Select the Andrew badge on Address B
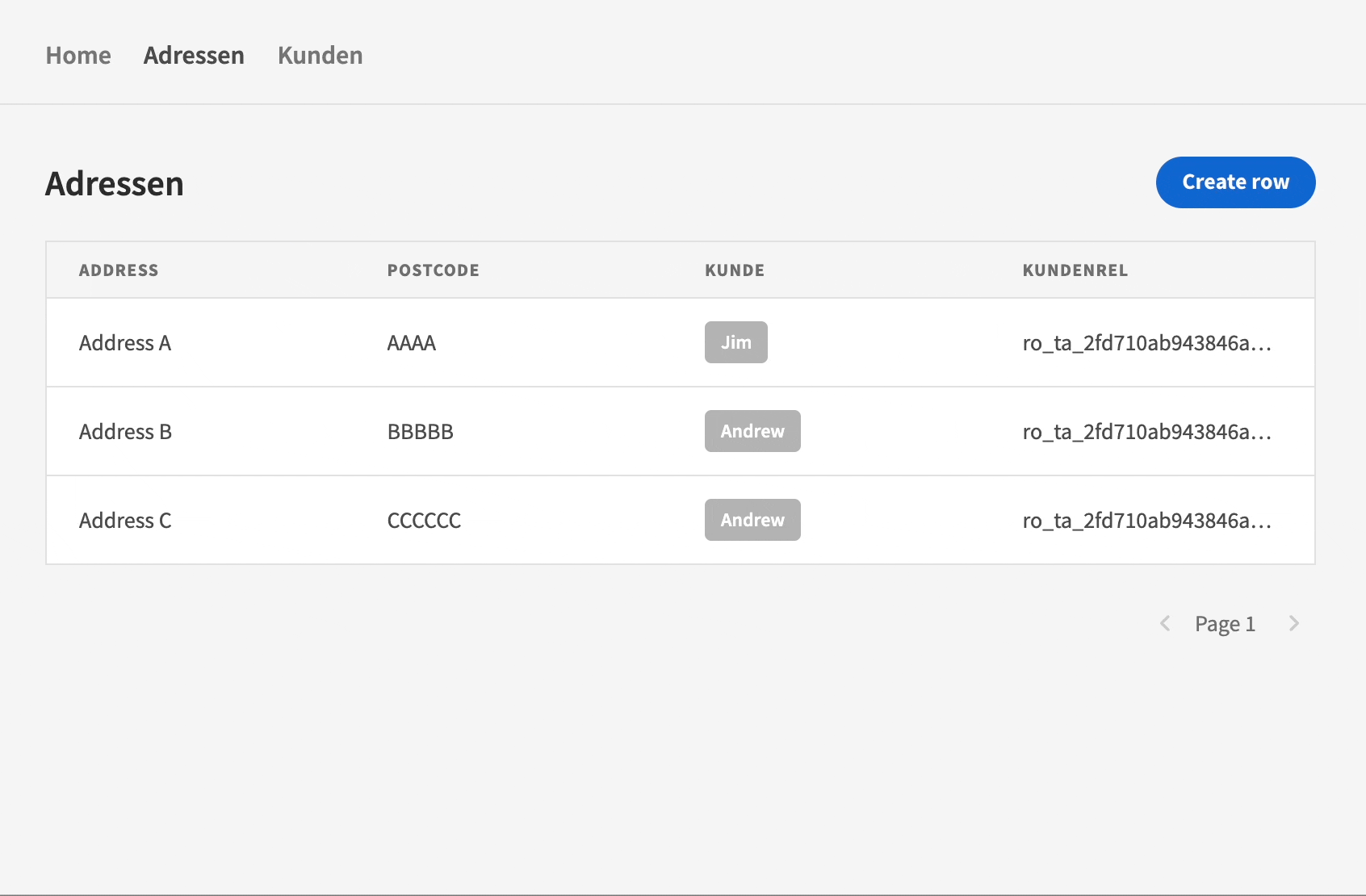Screen dimensions: 1366x896 (x=752, y=431)
